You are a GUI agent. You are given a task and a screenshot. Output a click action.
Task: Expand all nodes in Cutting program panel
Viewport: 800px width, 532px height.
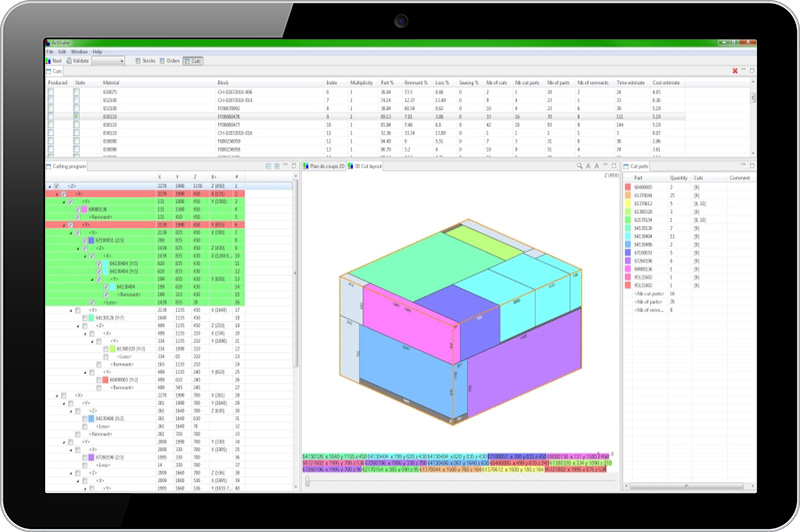click(x=277, y=166)
